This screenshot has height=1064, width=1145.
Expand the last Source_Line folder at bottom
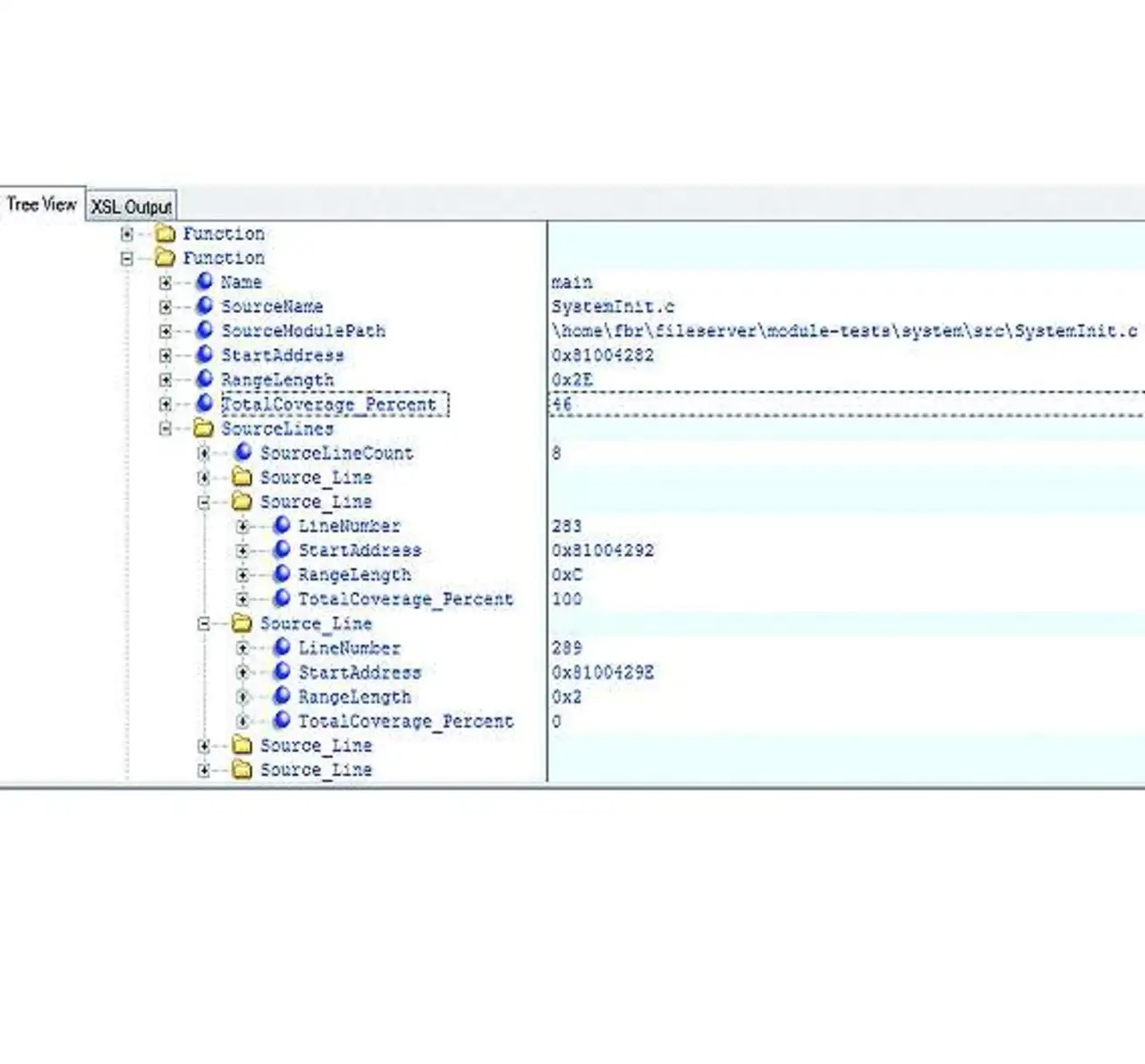click(x=204, y=770)
